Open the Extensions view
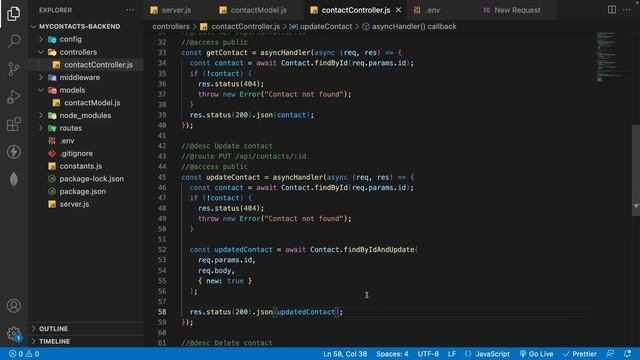This screenshot has height=360, width=640. coord(13,124)
